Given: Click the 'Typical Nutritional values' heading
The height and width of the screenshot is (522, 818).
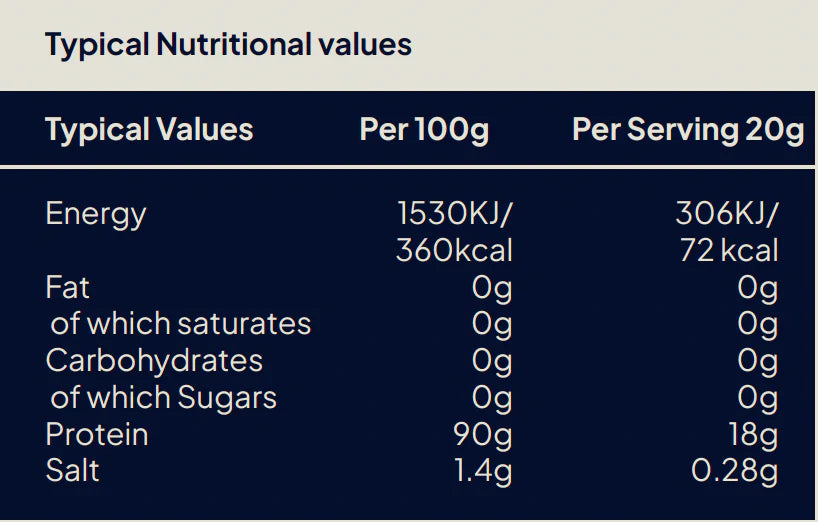Looking at the screenshot, I should pos(228,45).
